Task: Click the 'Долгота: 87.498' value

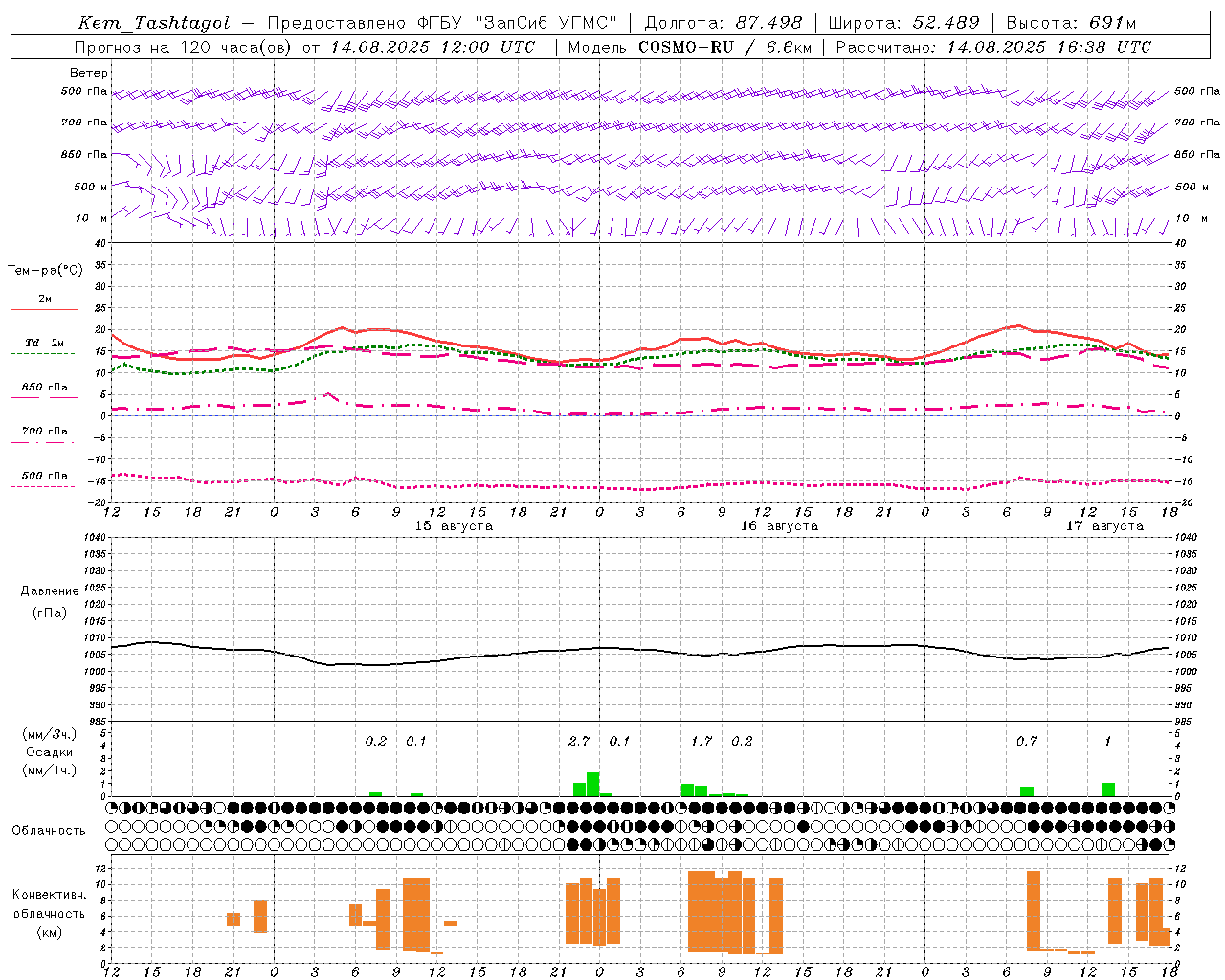Action: pyautogui.click(x=724, y=23)
